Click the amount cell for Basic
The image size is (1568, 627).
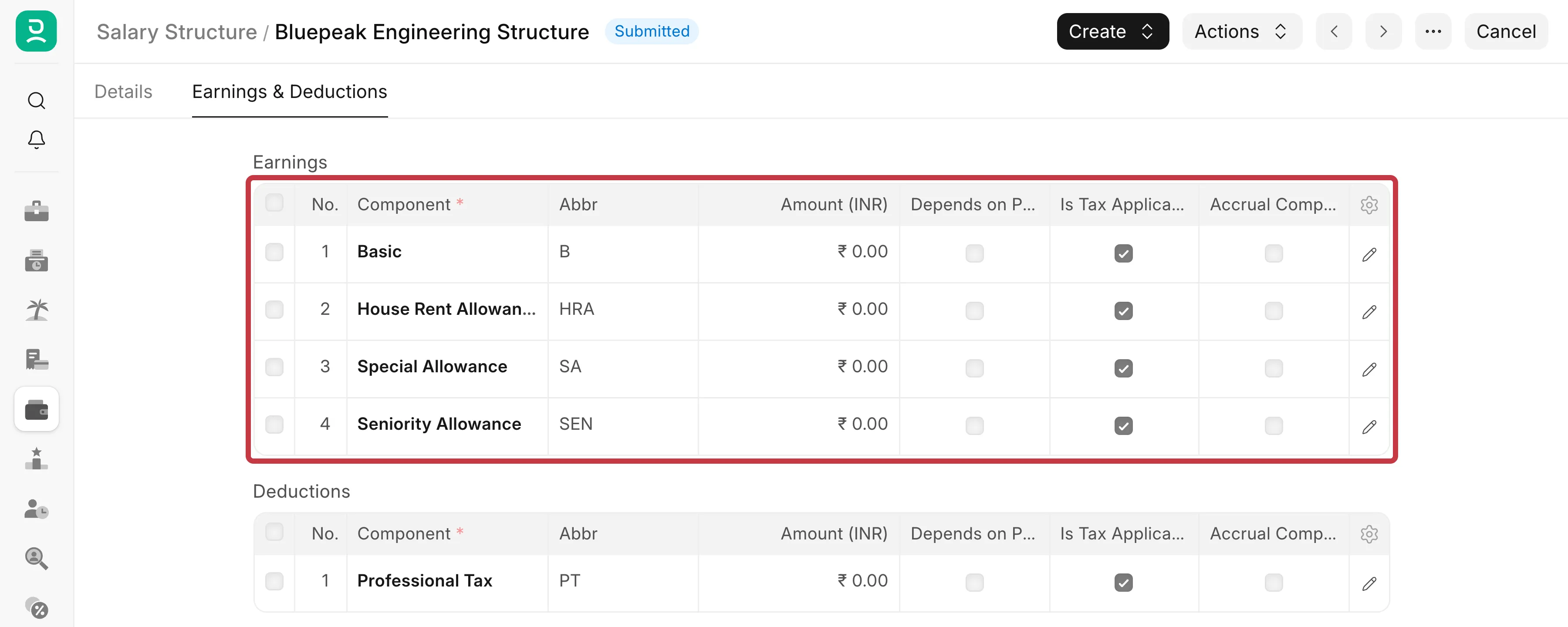799,254
